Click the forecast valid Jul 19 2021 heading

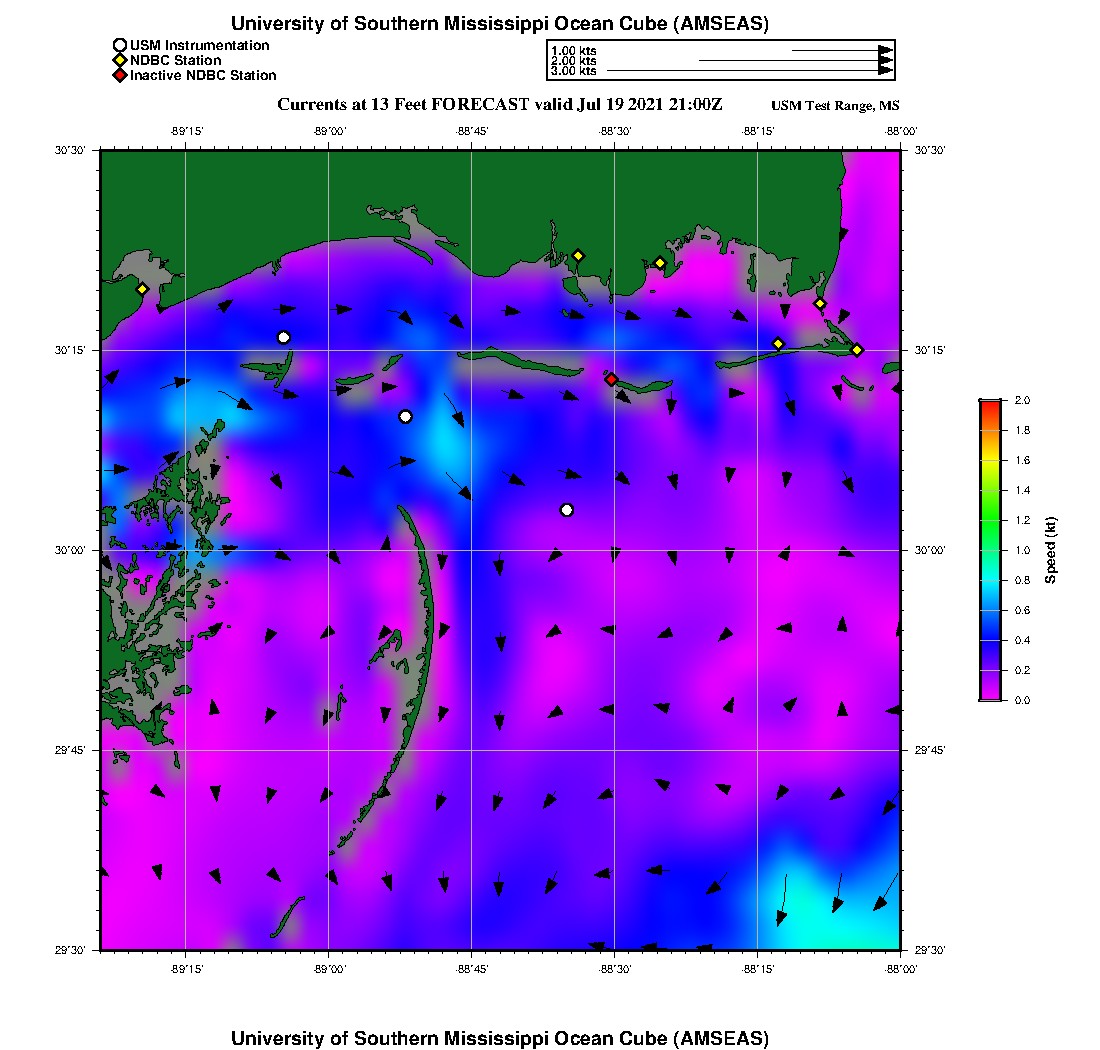tap(499, 105)
